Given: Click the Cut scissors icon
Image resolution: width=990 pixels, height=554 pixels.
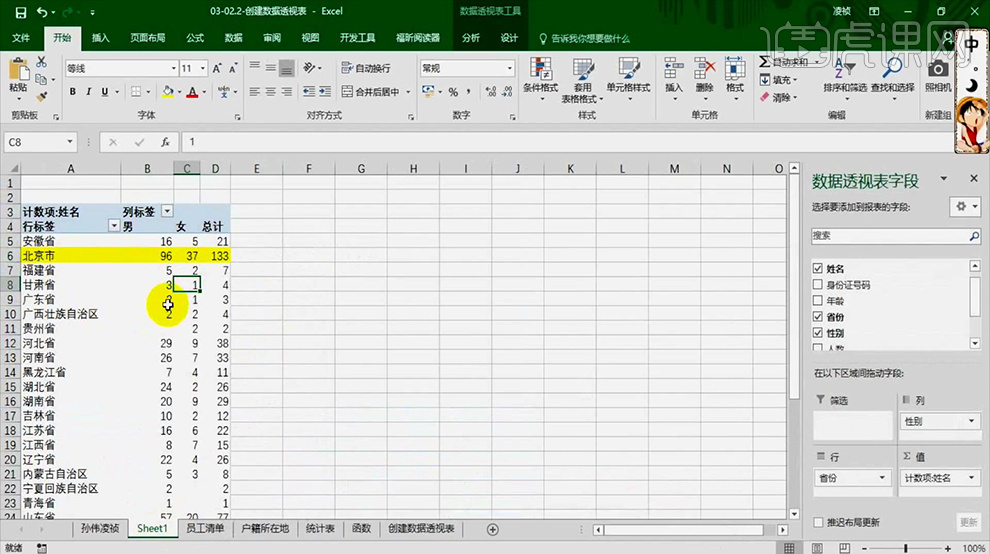Looking at the screenshot, I should point(42,62).
